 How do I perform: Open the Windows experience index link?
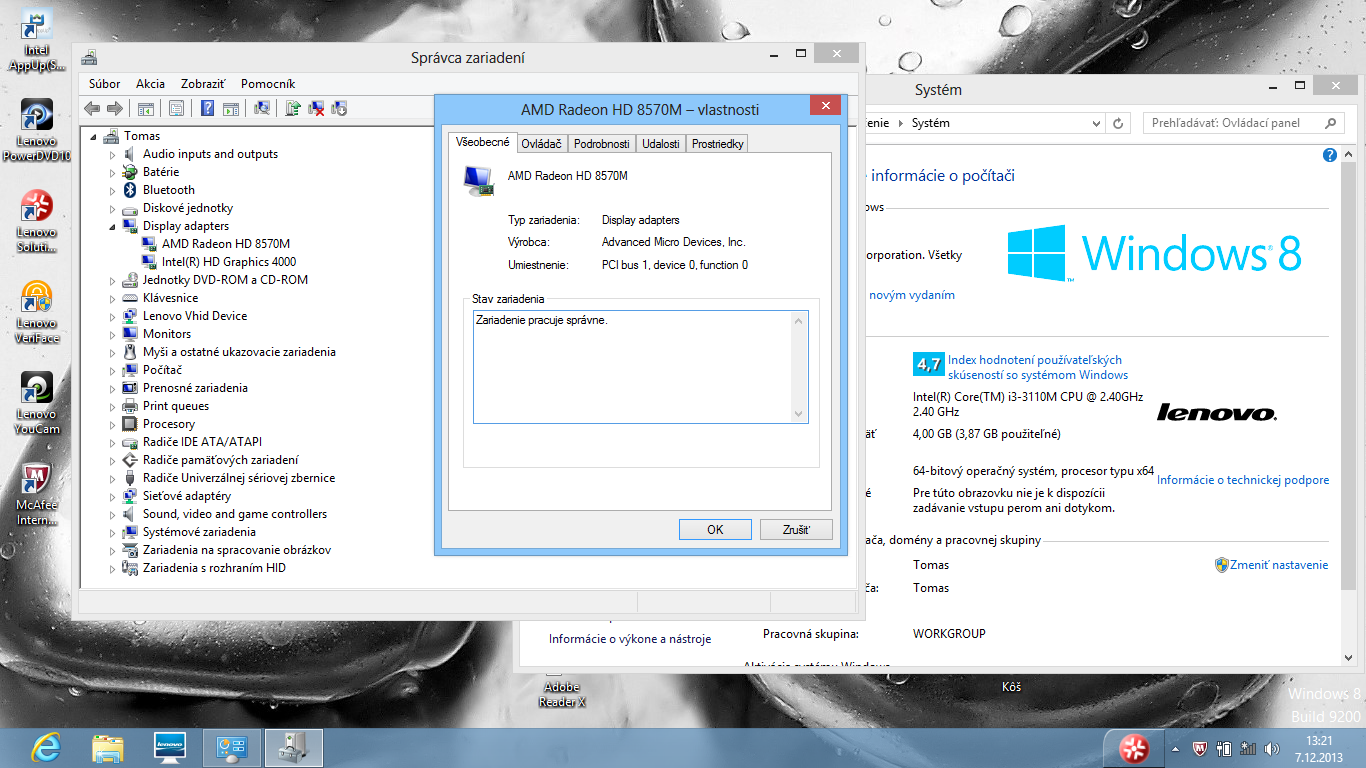(1038, 367)
